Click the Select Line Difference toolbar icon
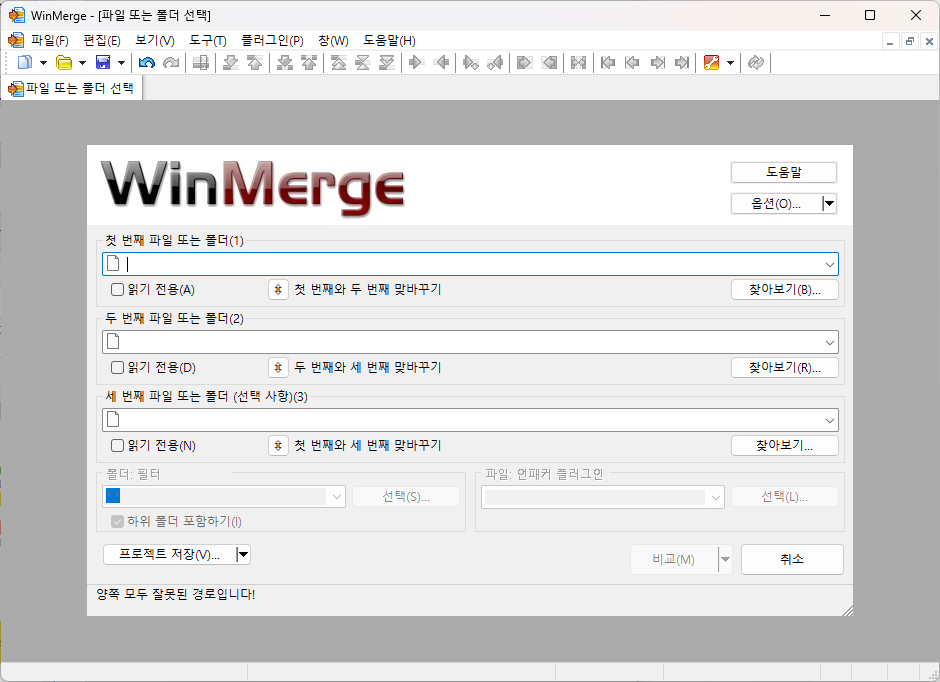Screen dimensions: 940x682 point(201,62)
